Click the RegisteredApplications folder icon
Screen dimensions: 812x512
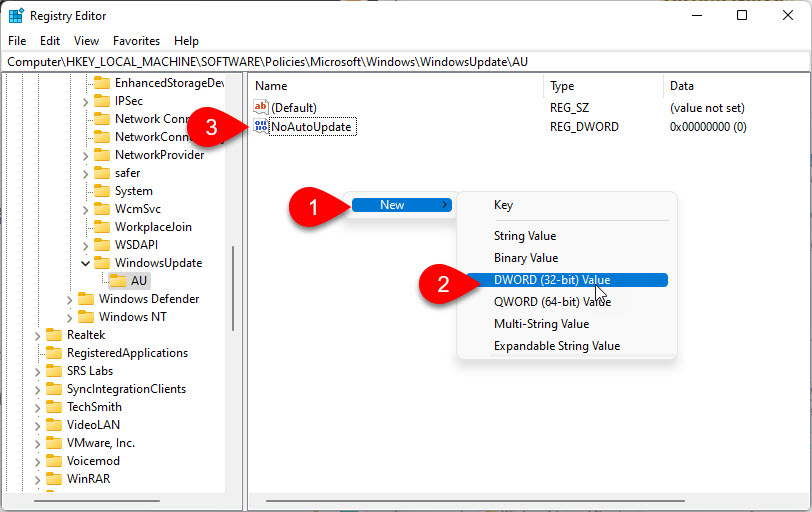54,353
